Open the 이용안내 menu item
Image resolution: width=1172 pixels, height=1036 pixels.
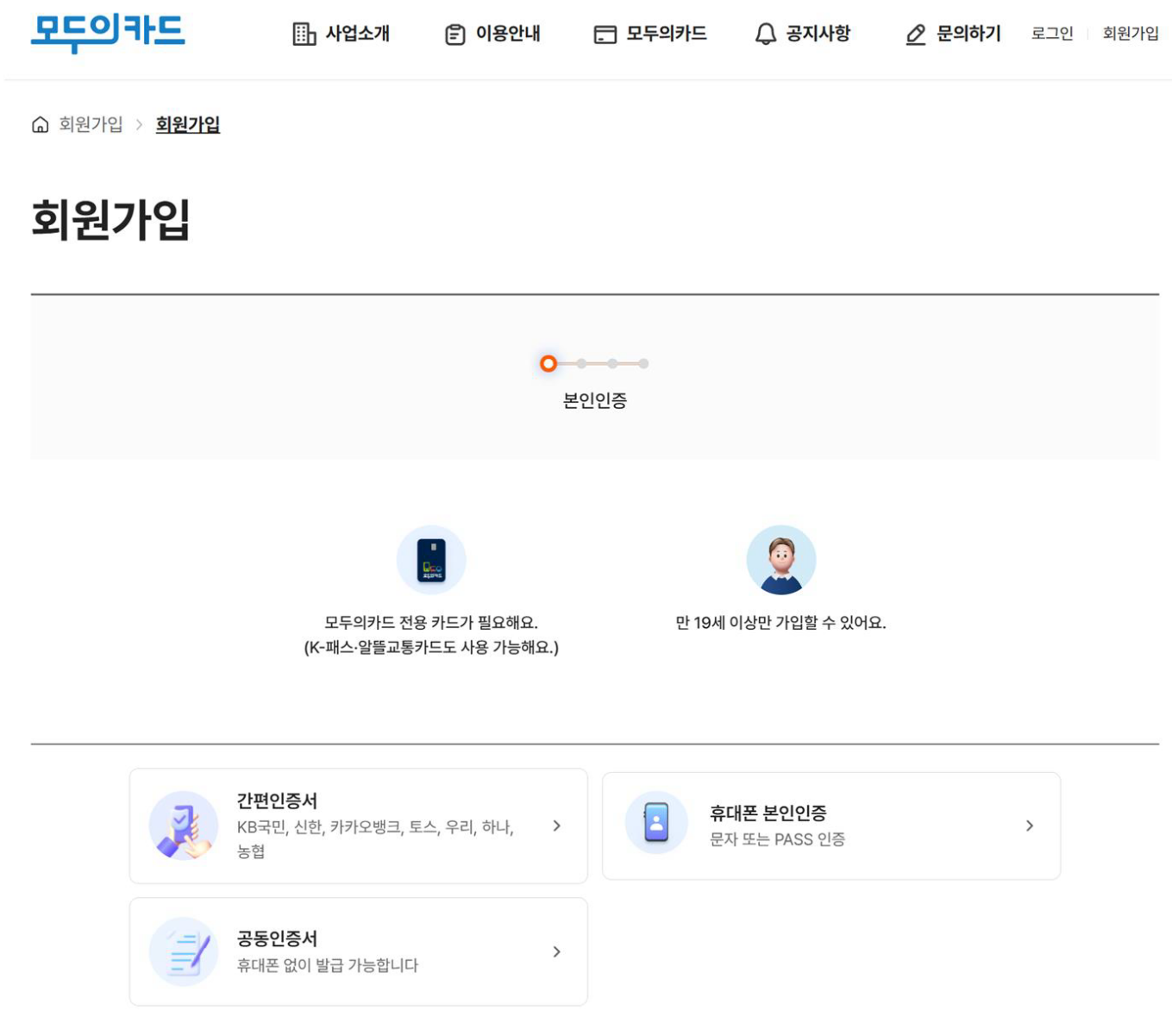pos(493,35)
